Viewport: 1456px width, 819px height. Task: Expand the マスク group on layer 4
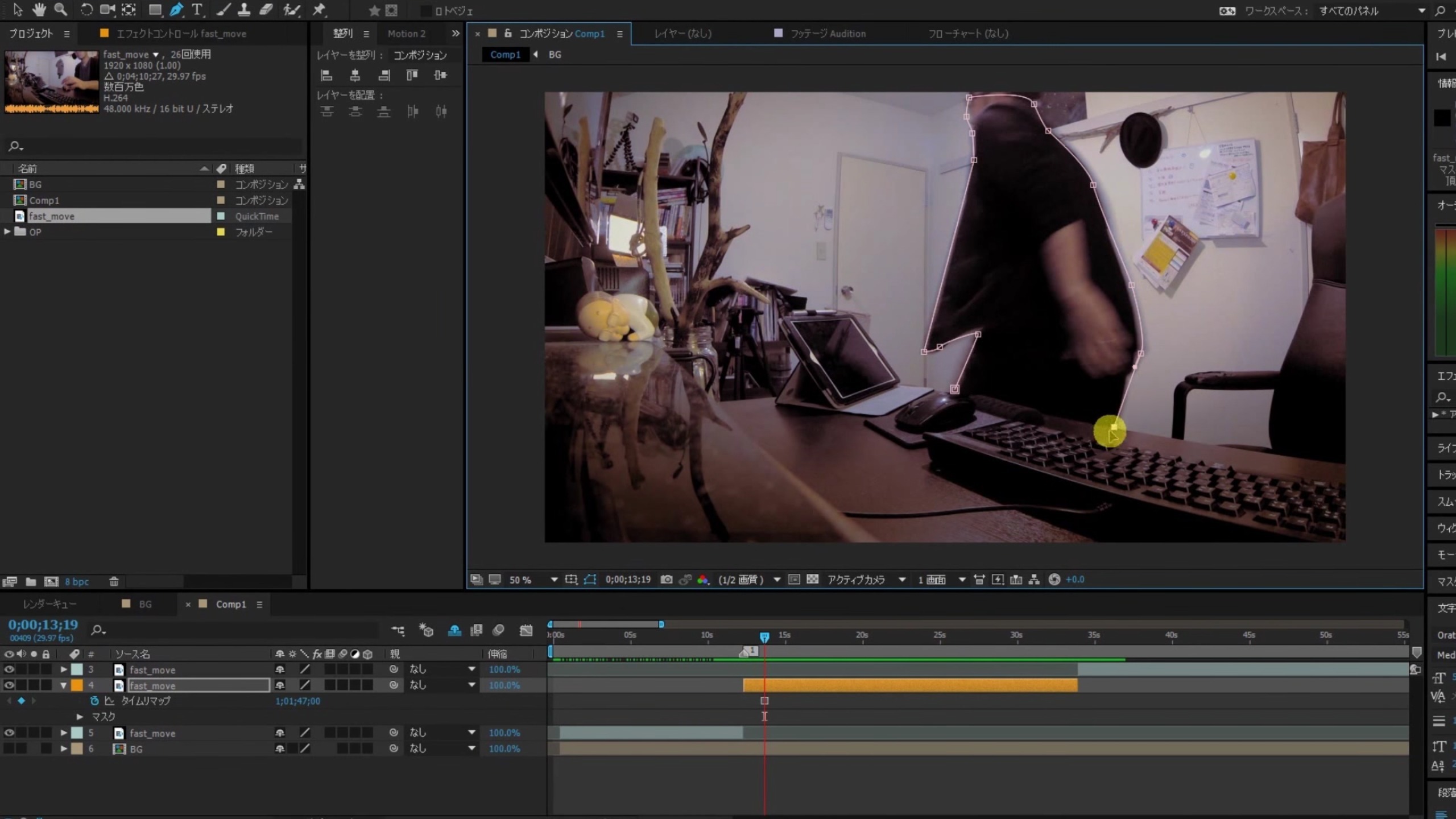pyautogui.click(x=79, y=716)
